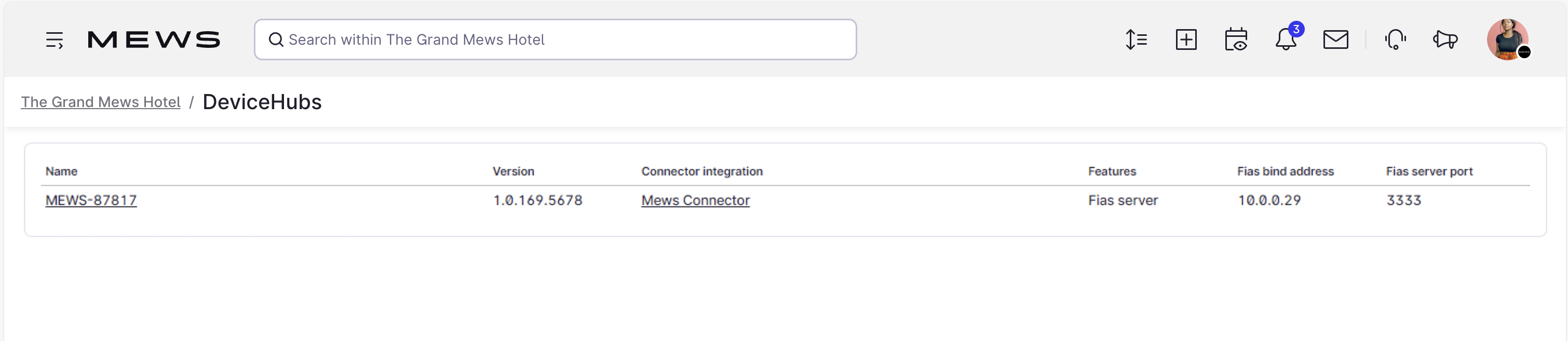The width and height of the screenshot is (1568, 341).
Task: Click the search bar for The Grand Mews Hotel
Action: [x=555, y=39]
